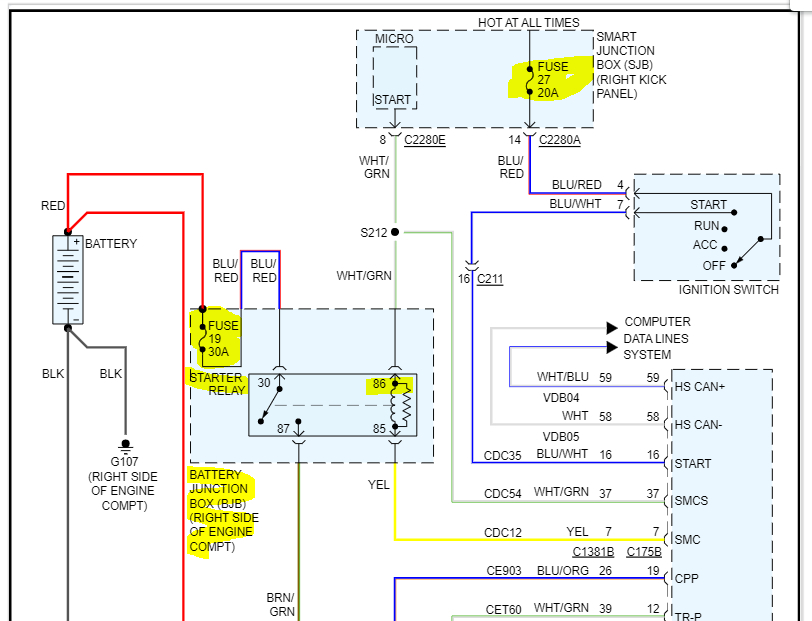Select OFF position in ignition switch
This screenshot has width=812, height=621.
coord(714,265)
